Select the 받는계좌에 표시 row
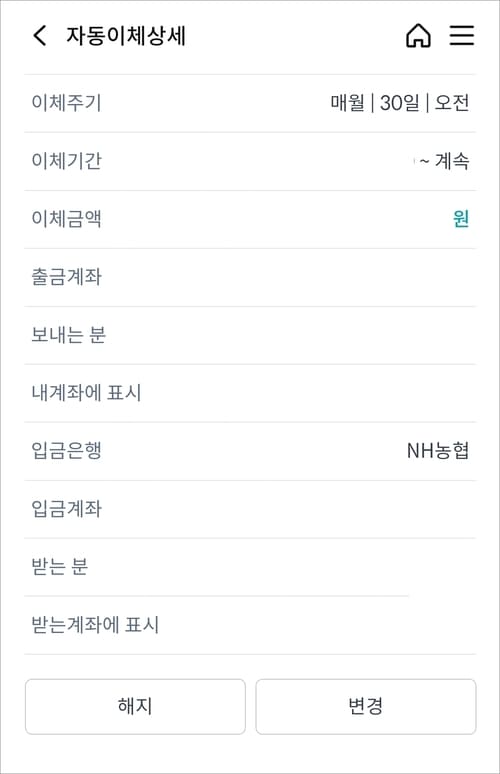Image resolution: width=500 pixels, height=774 pixels. tap(250, 625)
